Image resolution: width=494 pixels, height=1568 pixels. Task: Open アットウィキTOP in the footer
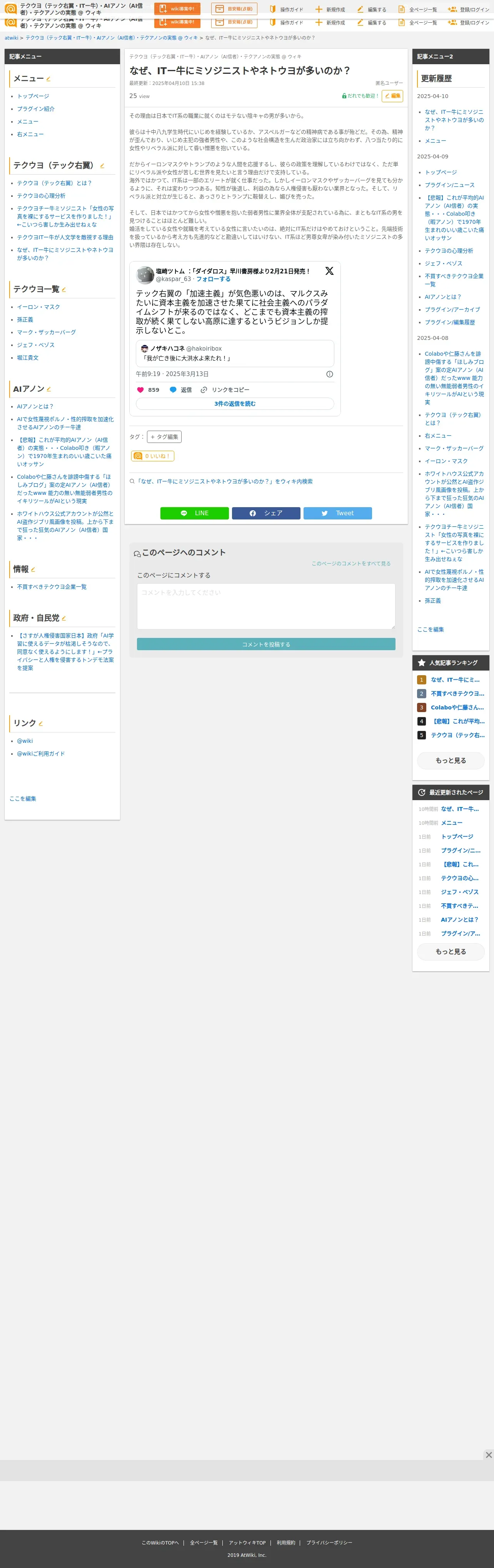tap(247, 1543)
